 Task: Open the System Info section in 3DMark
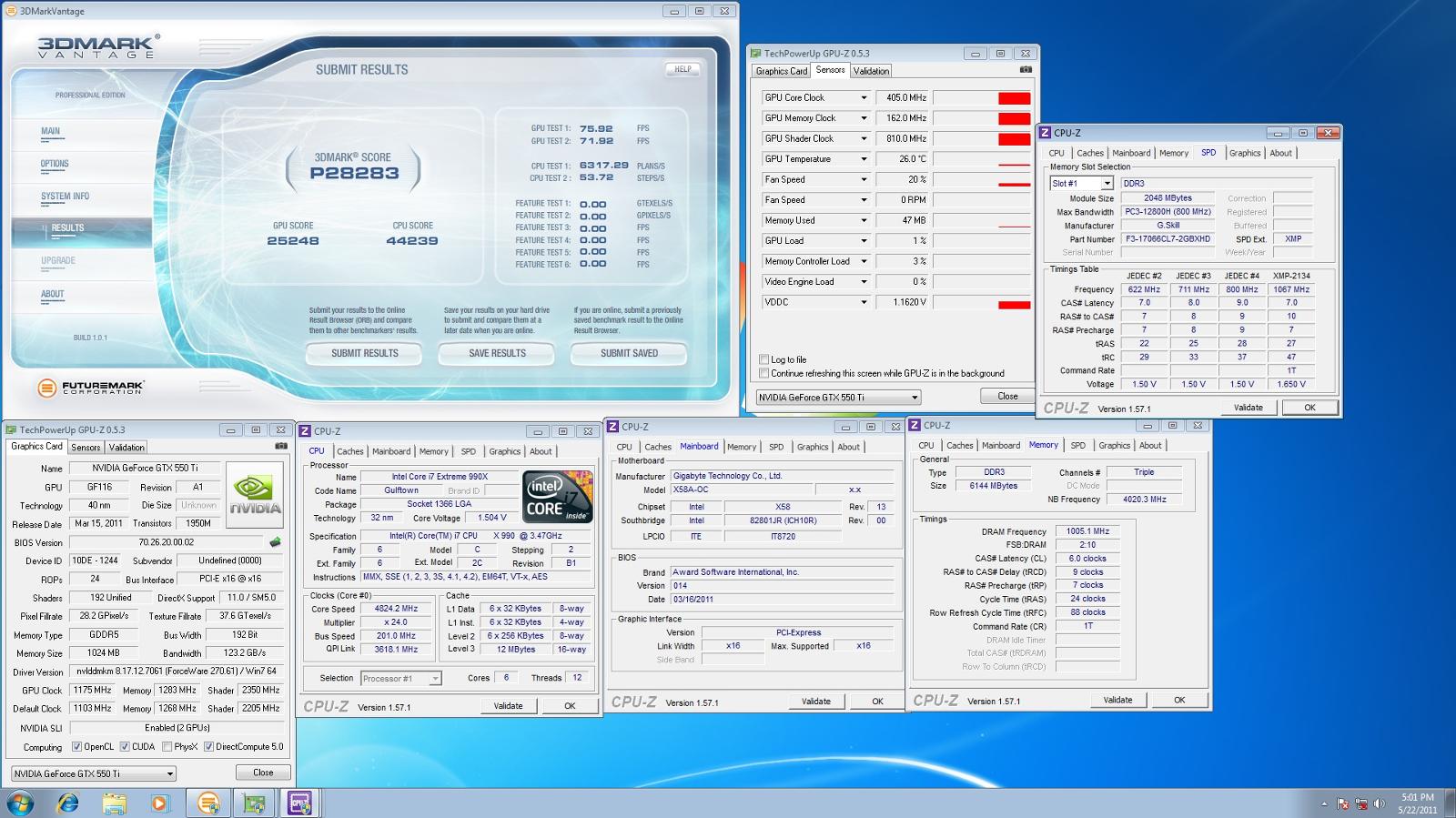coord(65,197)
